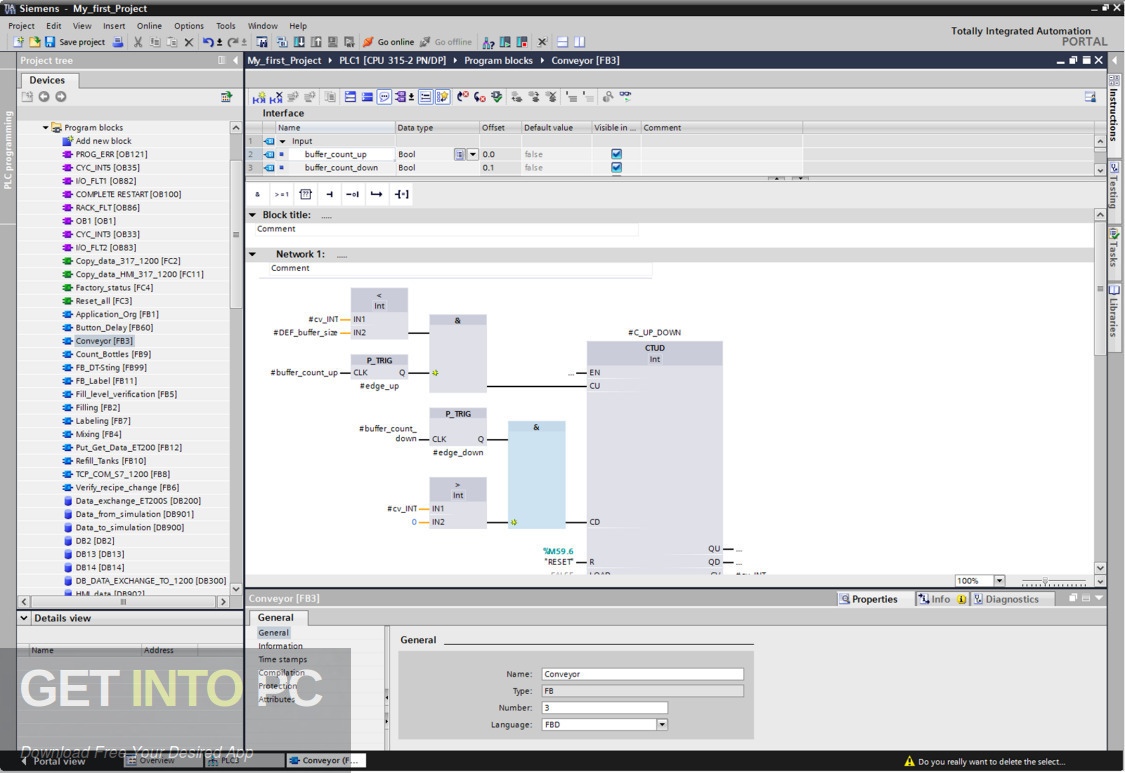The image size is (1125, 773).
Task: Select Count_Bottles [FB9] in project tree
Action: coord(113,354)
